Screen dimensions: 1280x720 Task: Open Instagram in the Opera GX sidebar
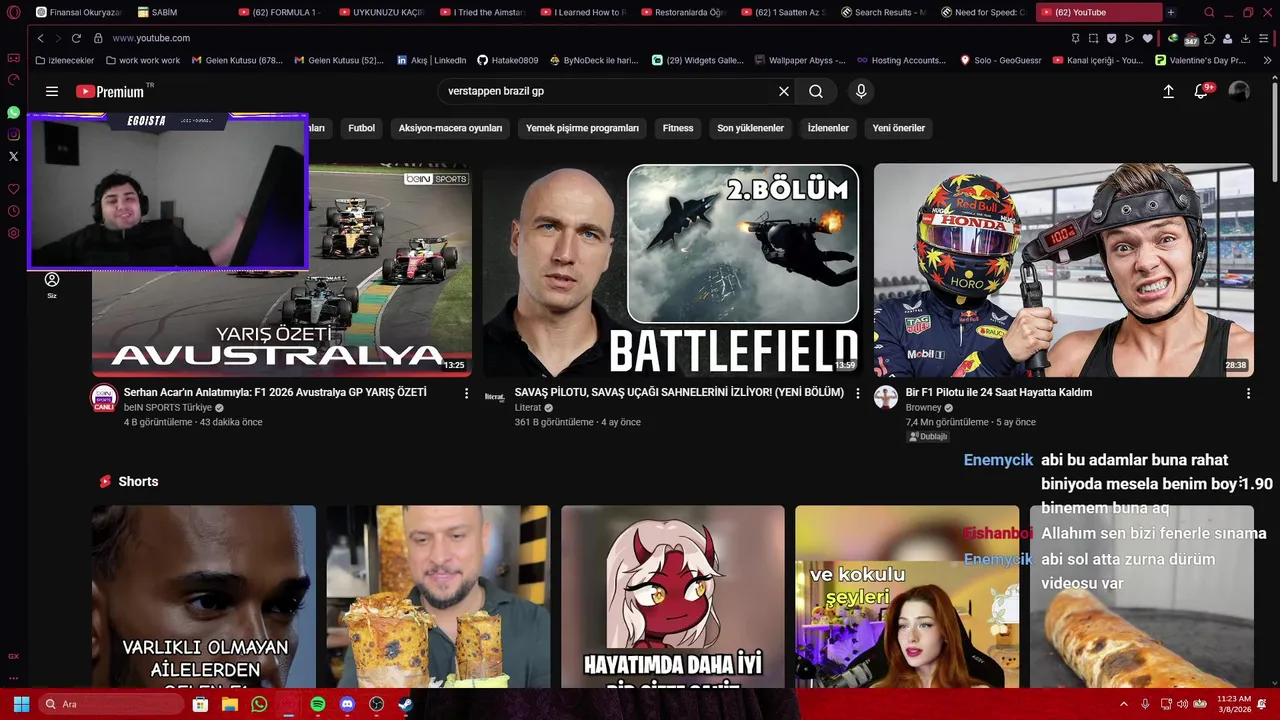point(13,134)
